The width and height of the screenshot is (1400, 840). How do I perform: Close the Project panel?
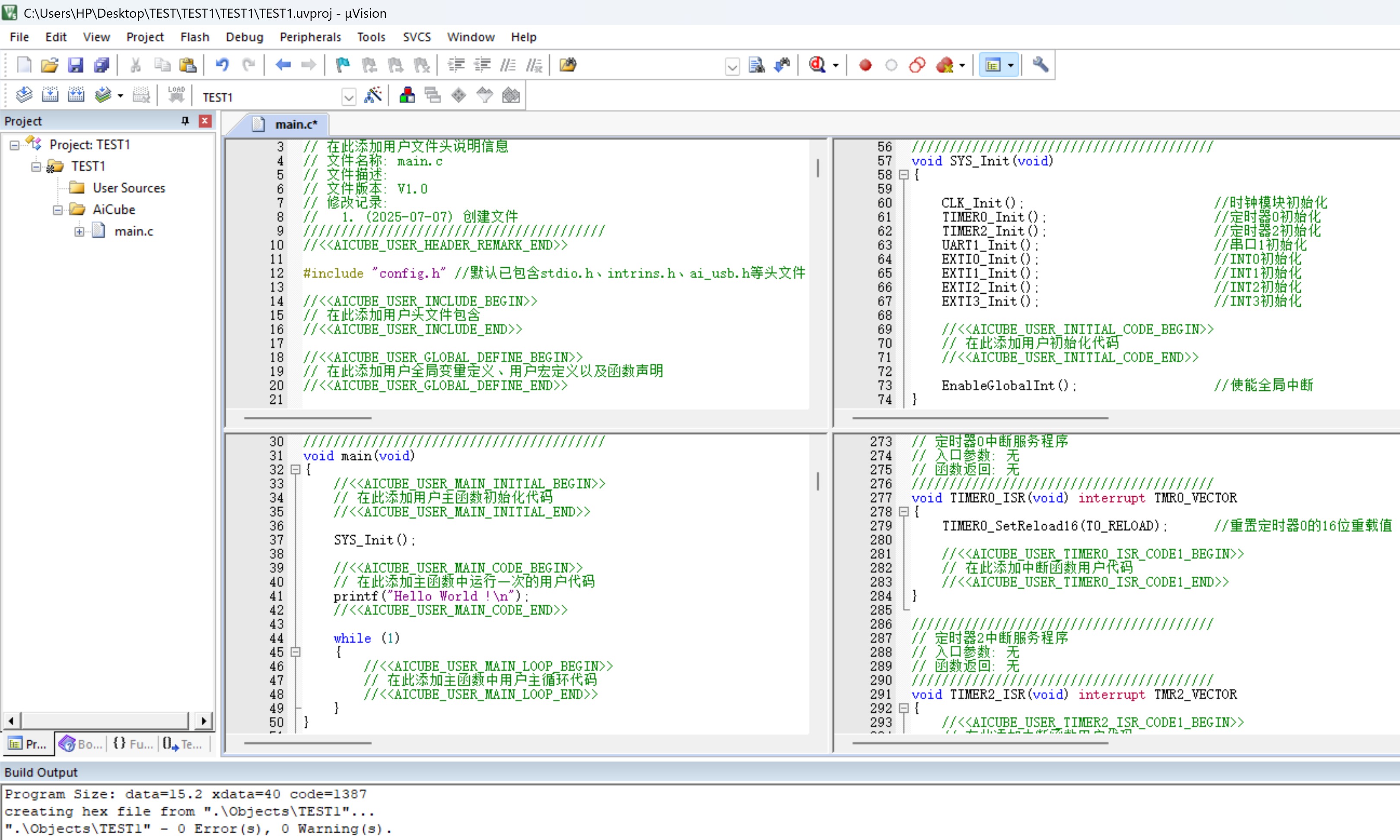pyautogui.click(x=205, y=120)
